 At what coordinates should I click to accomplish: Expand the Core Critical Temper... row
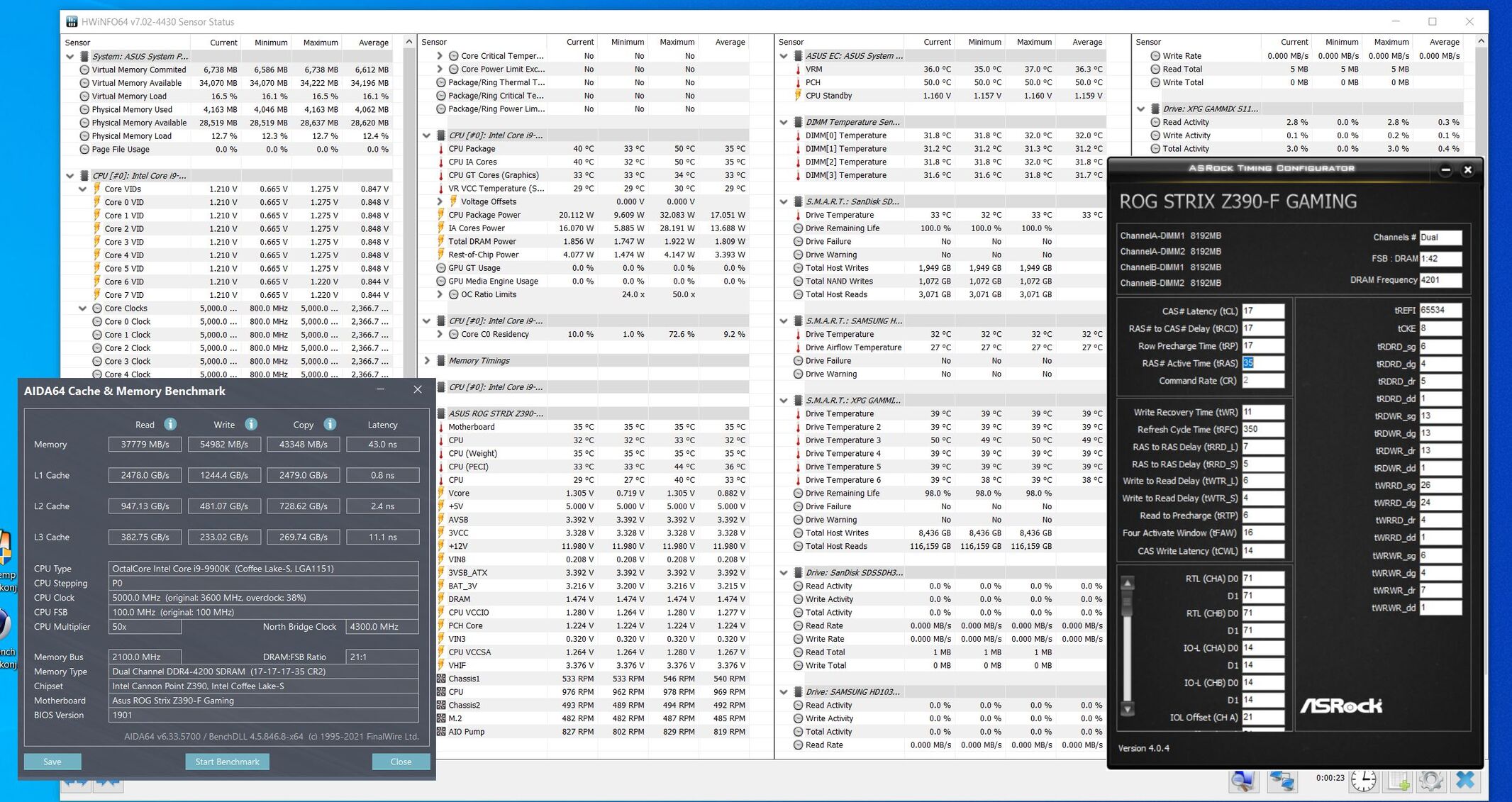point(440,56)
